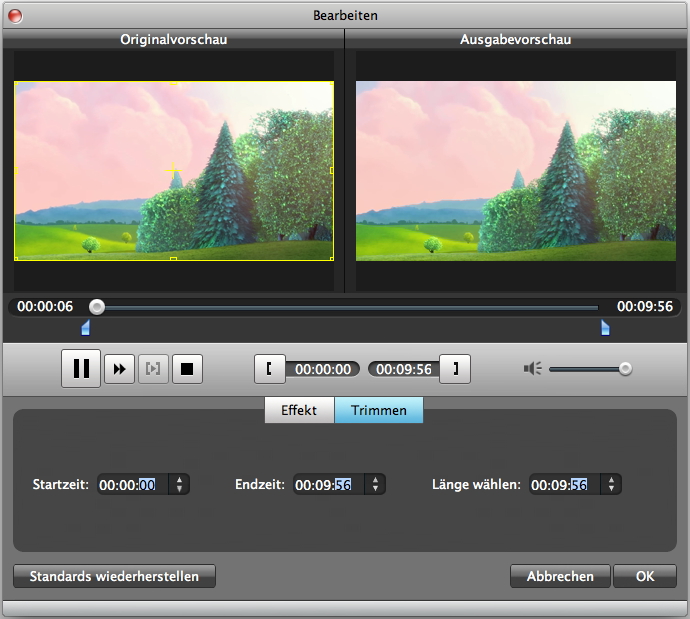Increase Länge wählen with the up arrow
690x619 pixels.
pyautogui.click(x=611, y=480)
